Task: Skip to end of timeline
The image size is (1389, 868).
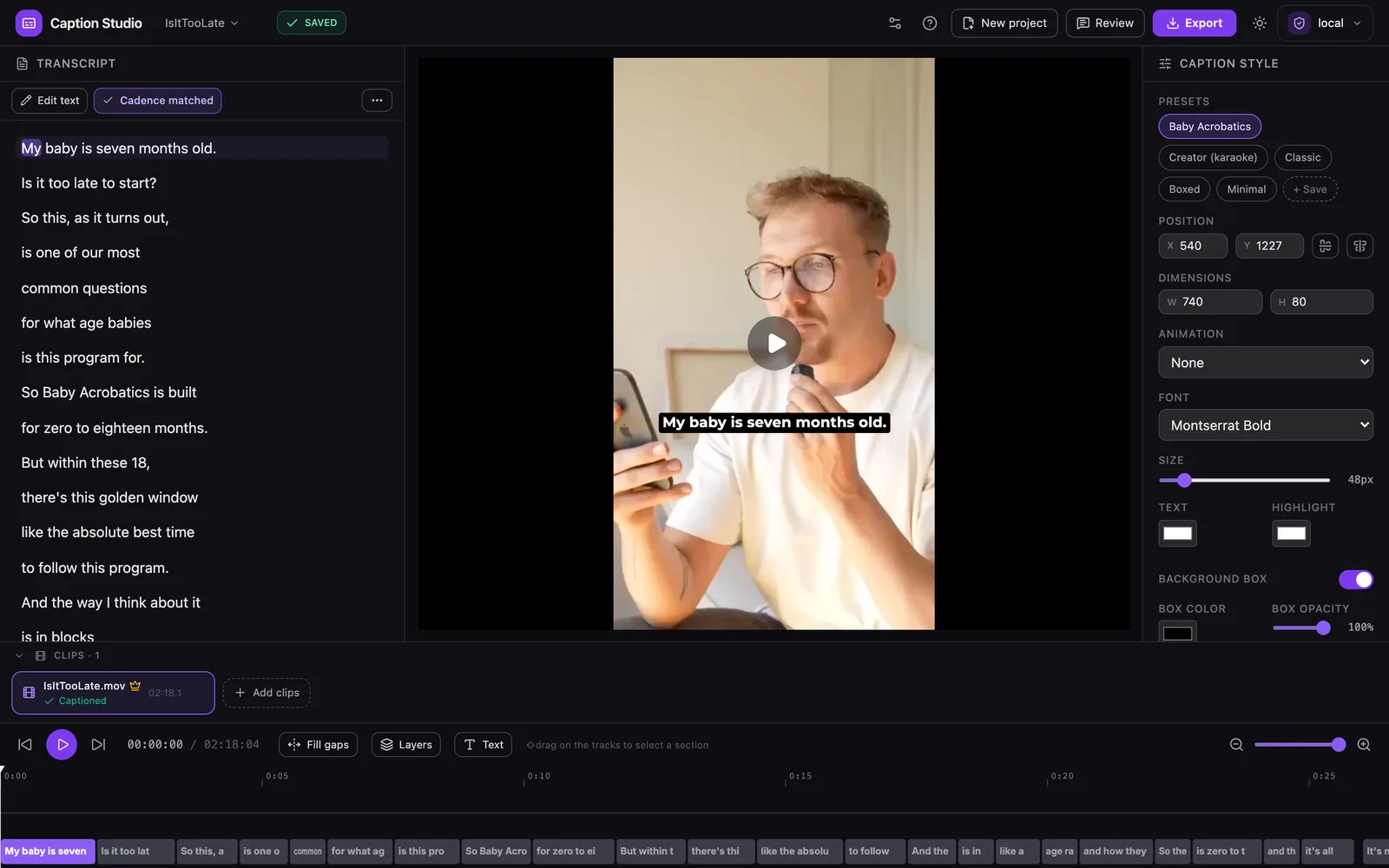Action: pyautogui.click(x=98, y=745)
